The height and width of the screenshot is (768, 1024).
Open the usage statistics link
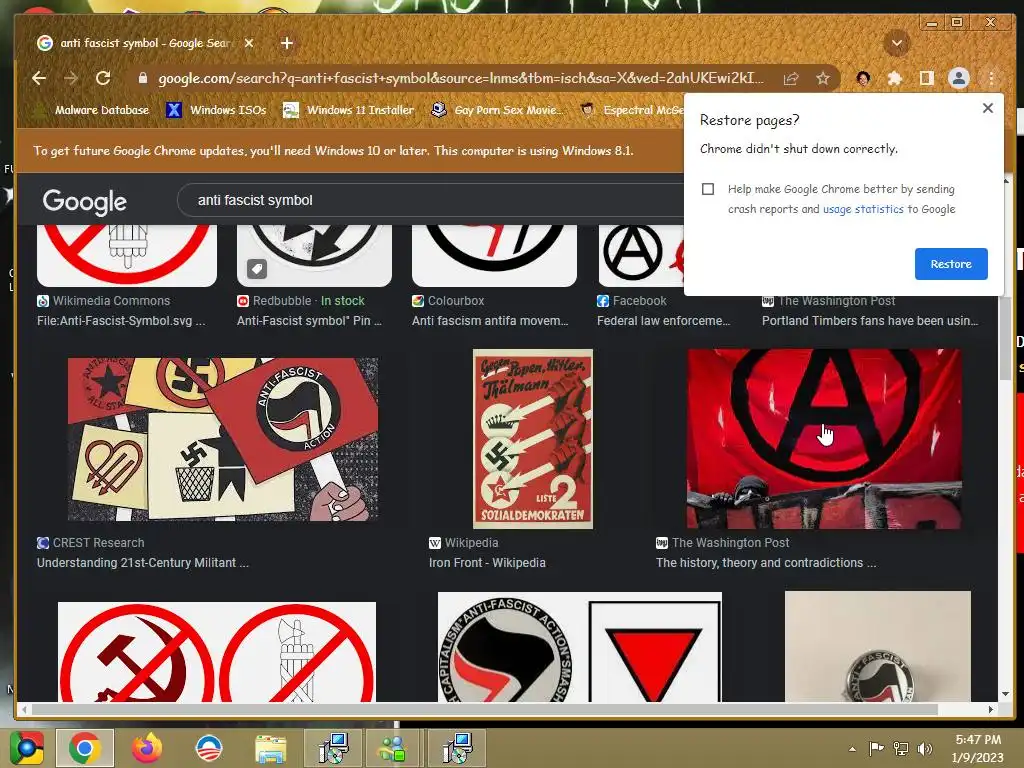863,209
